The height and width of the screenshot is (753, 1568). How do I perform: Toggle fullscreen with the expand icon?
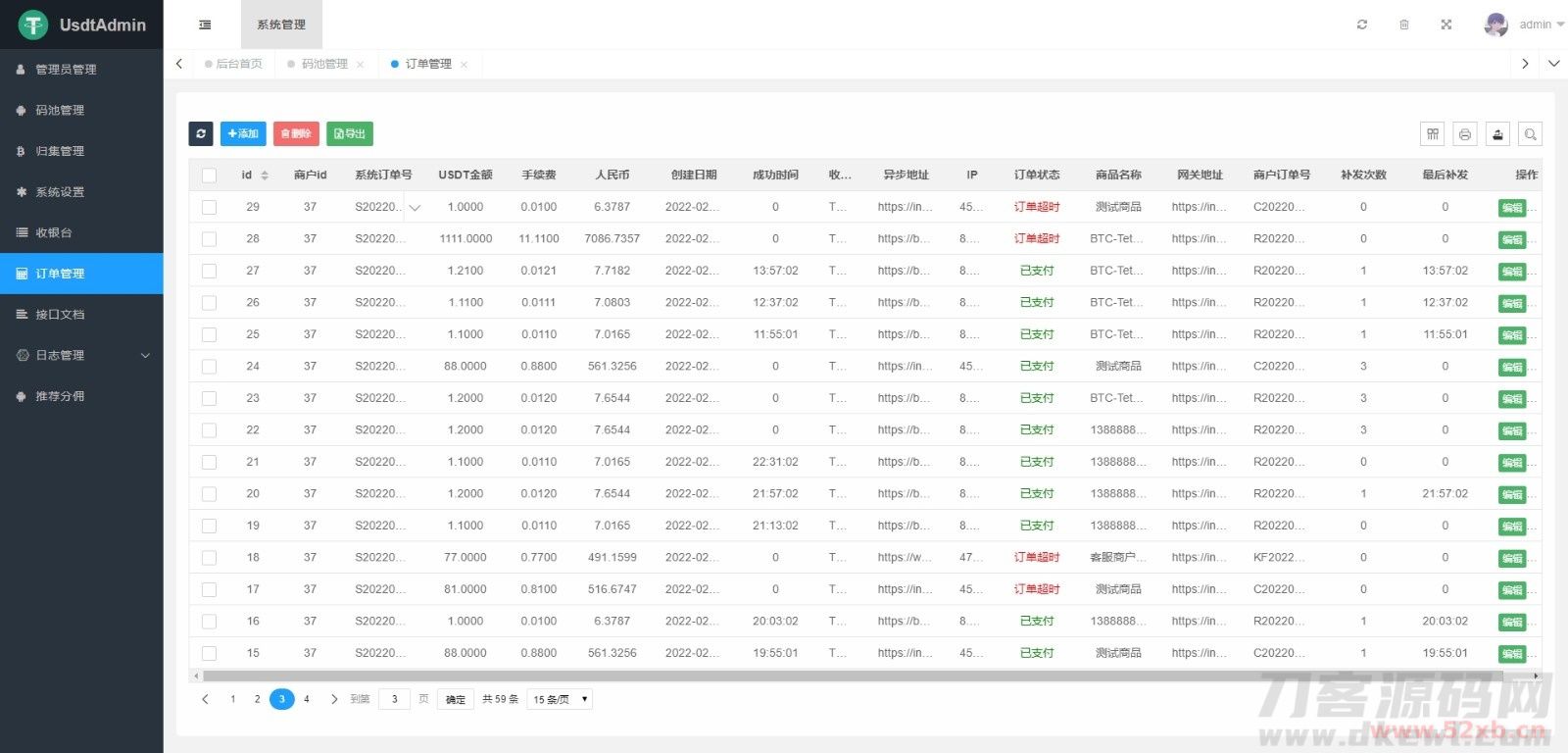pos(1445,25)
